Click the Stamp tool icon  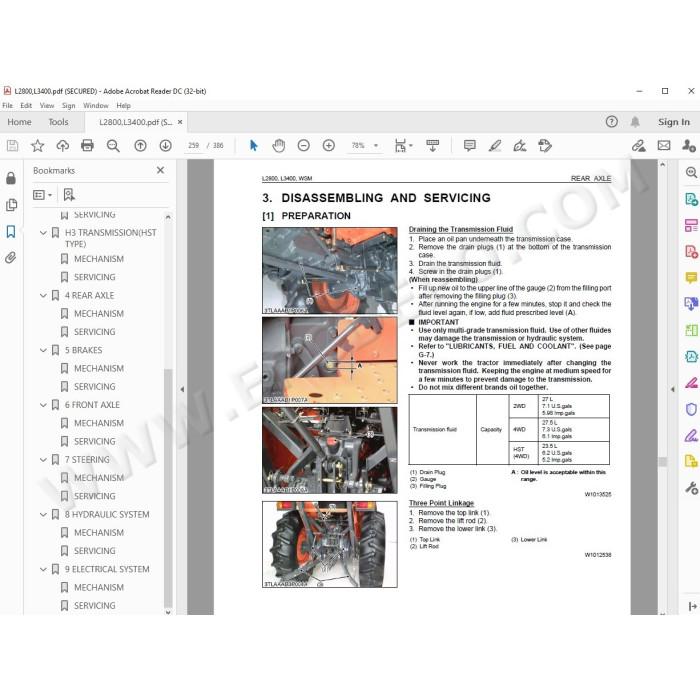point(545,146)
